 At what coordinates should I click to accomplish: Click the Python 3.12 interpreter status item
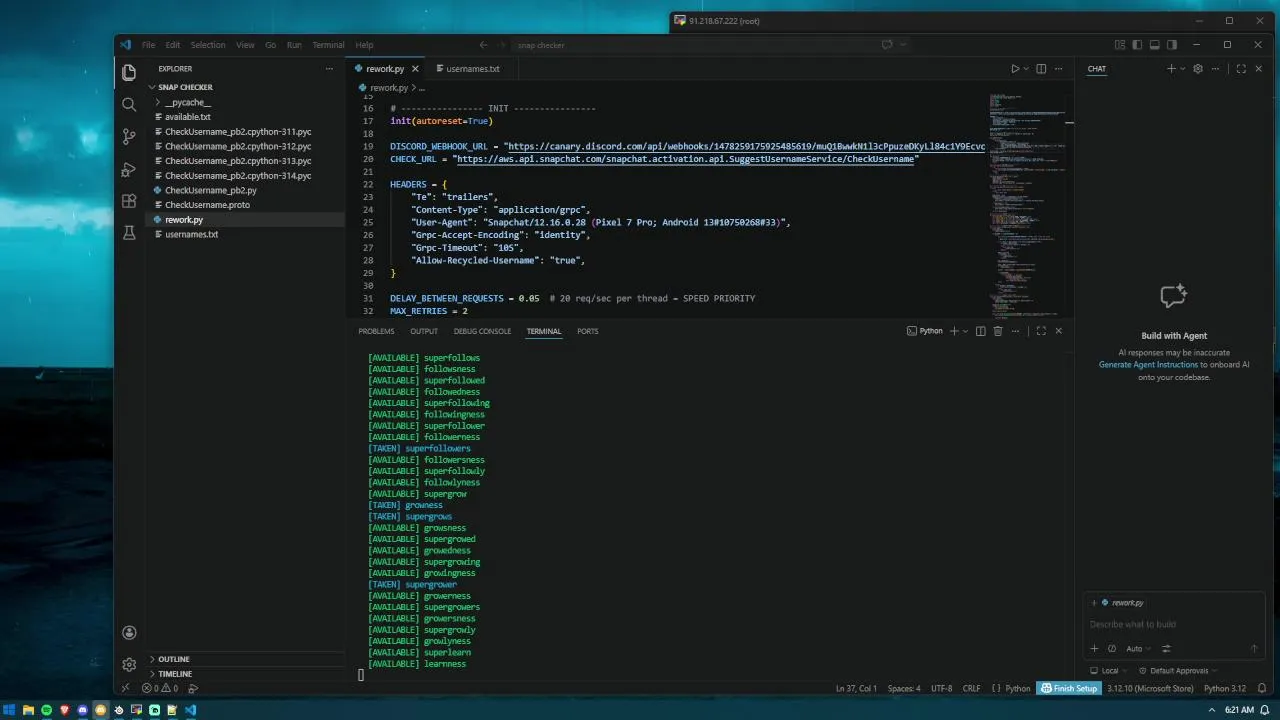coord(1225,688)
